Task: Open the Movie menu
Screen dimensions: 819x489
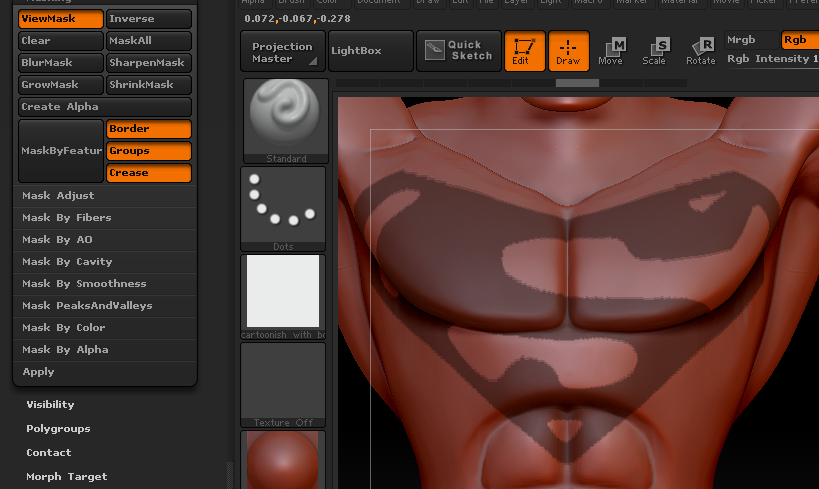Action: click(x=727, y=3)
